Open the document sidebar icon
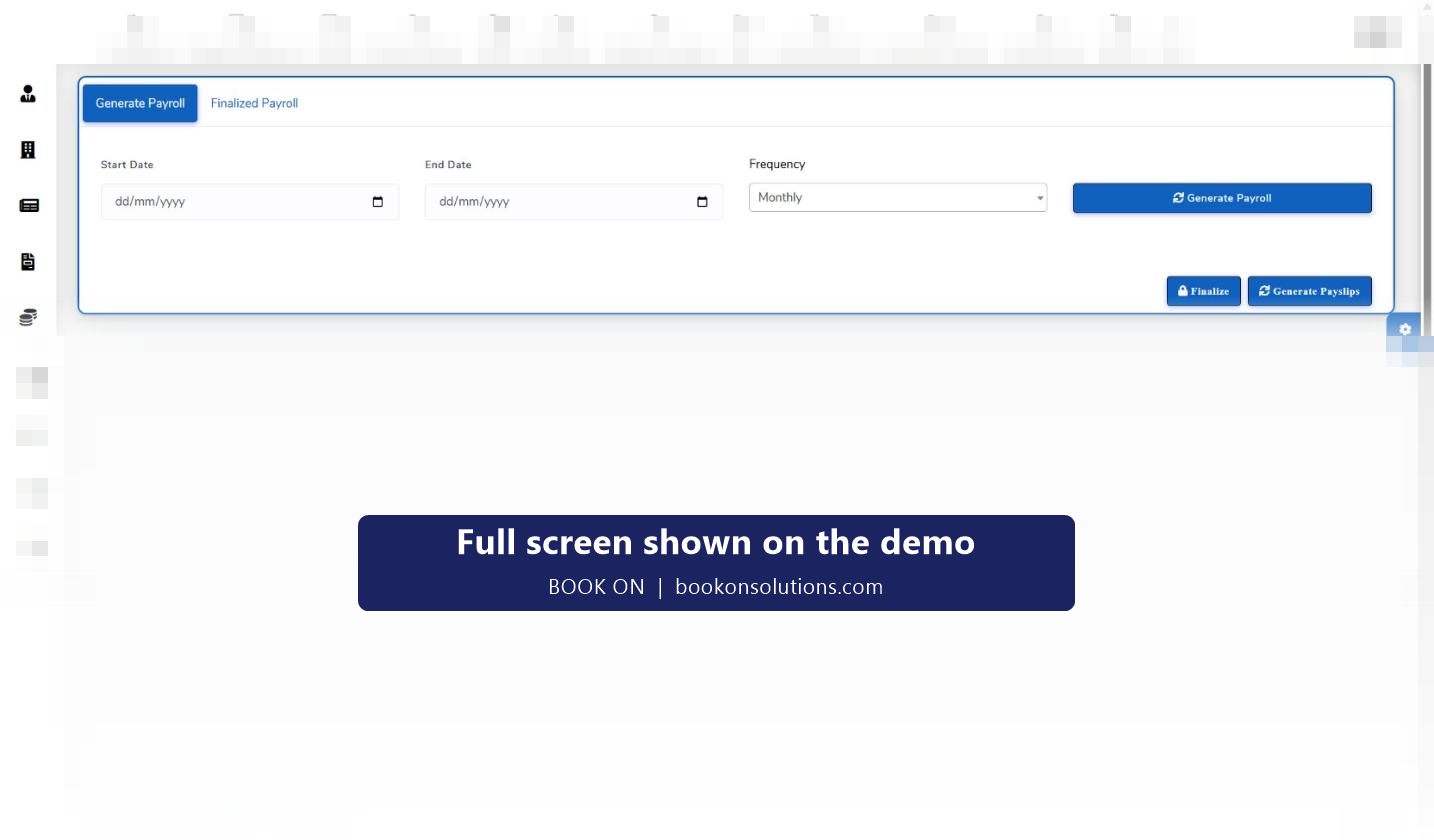The height and width of the screenshot is (840, 1434). coord(28,262)
